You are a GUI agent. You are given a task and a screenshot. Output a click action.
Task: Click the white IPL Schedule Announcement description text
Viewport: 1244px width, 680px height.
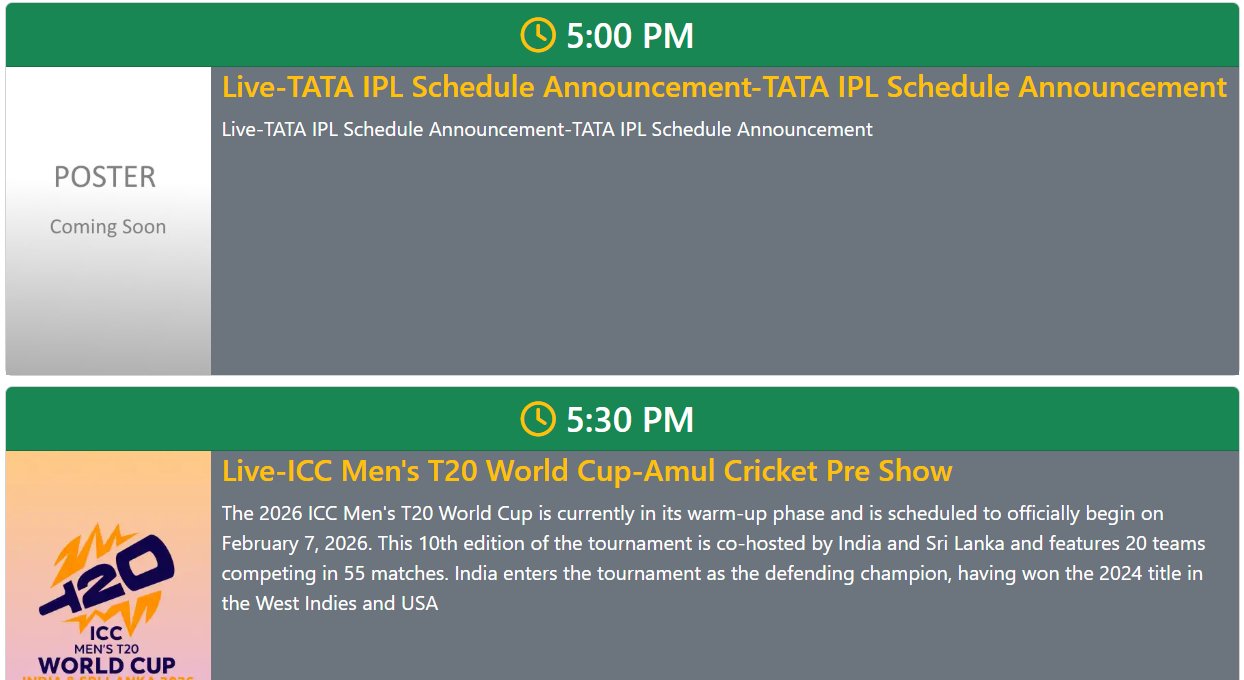(x=547, y=129)
